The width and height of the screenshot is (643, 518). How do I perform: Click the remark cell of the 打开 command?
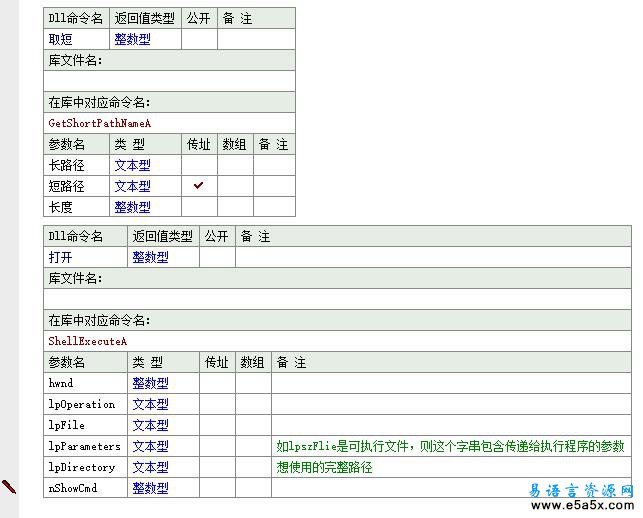[x=433, y=257]
